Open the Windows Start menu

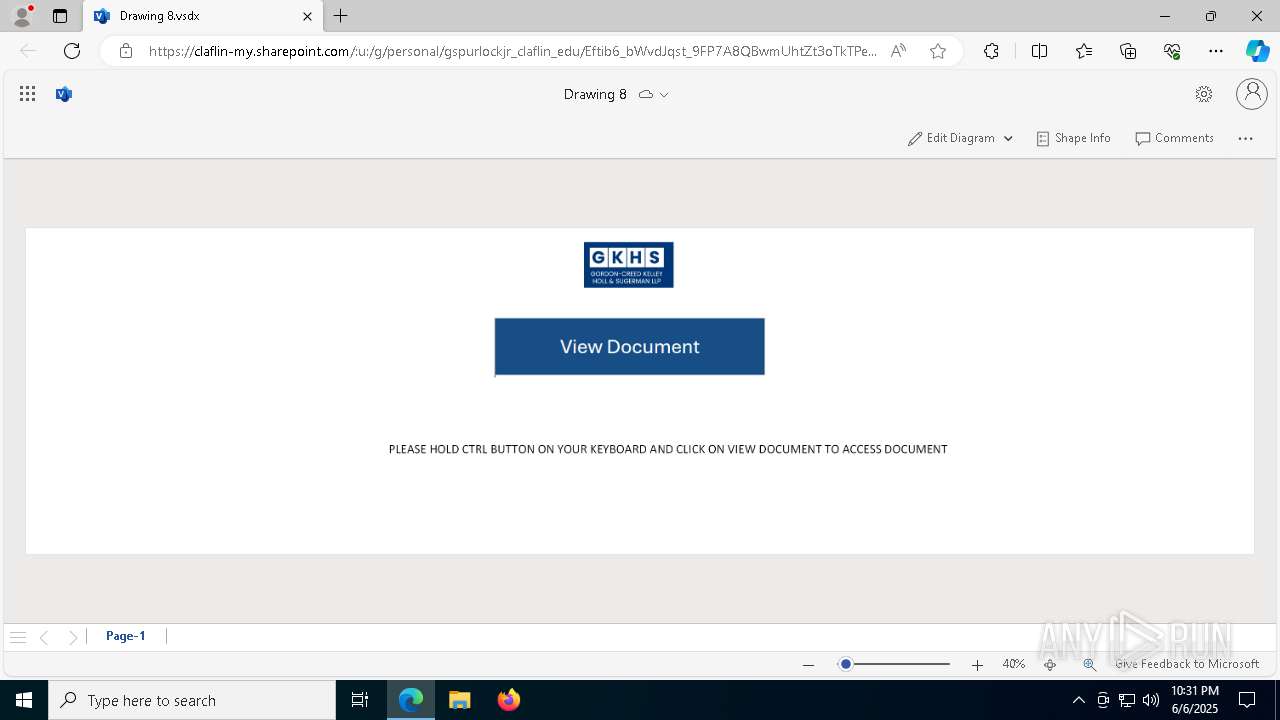[x=24, y=700]
